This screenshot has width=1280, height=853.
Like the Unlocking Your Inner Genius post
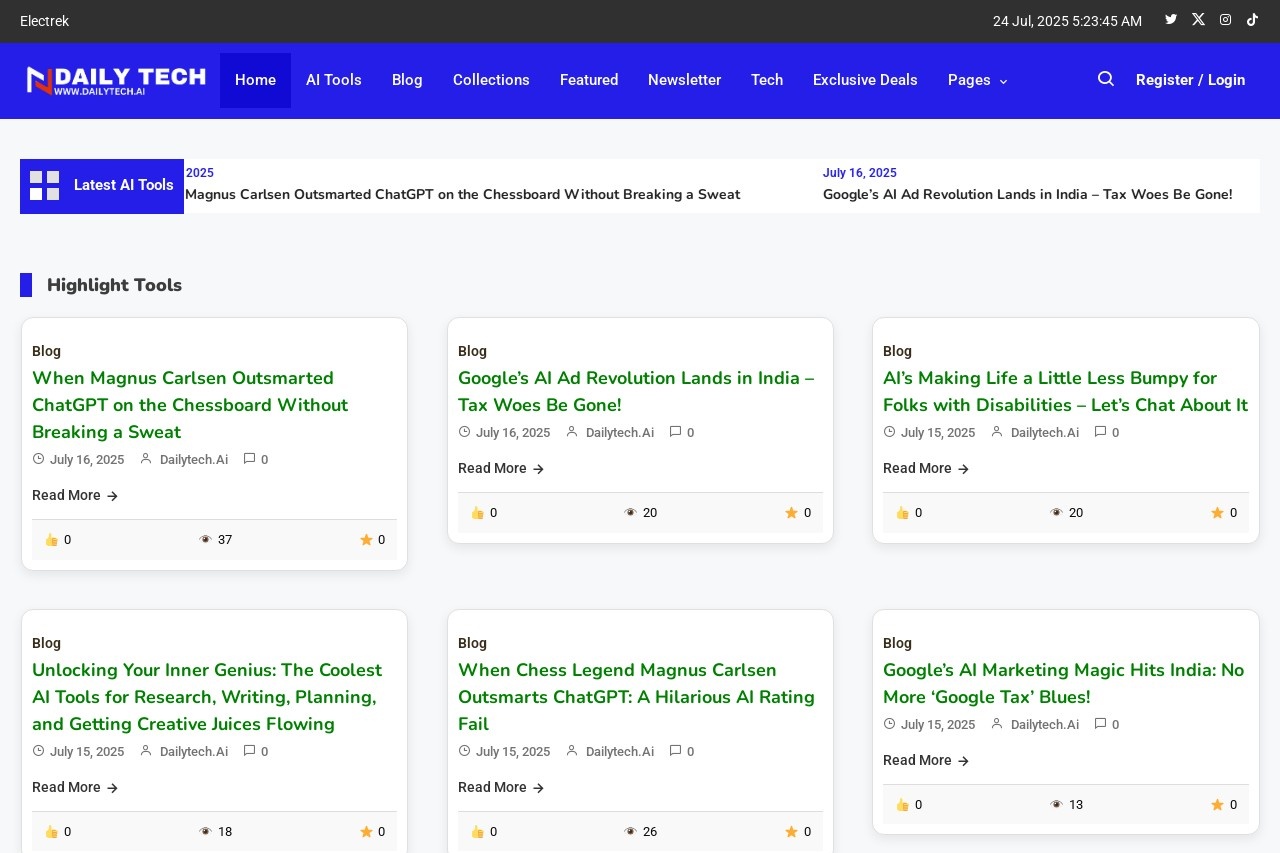(x=50, y=832)
